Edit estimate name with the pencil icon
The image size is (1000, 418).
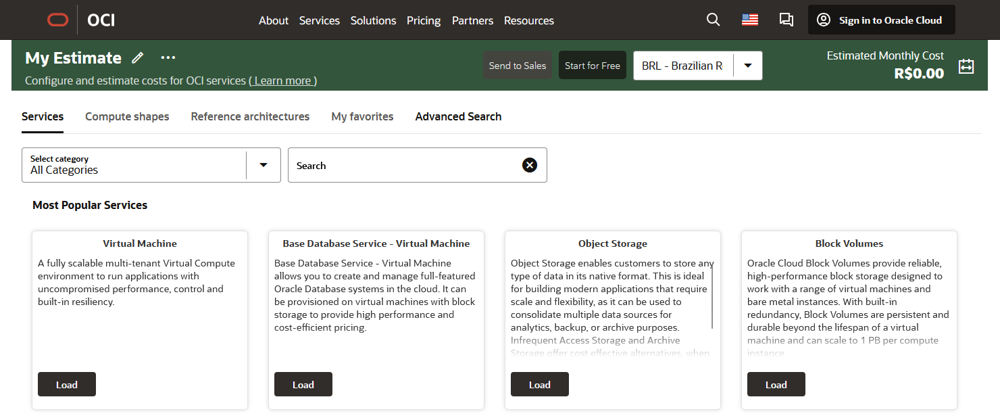pyautogui.click(x=138, y=58)
